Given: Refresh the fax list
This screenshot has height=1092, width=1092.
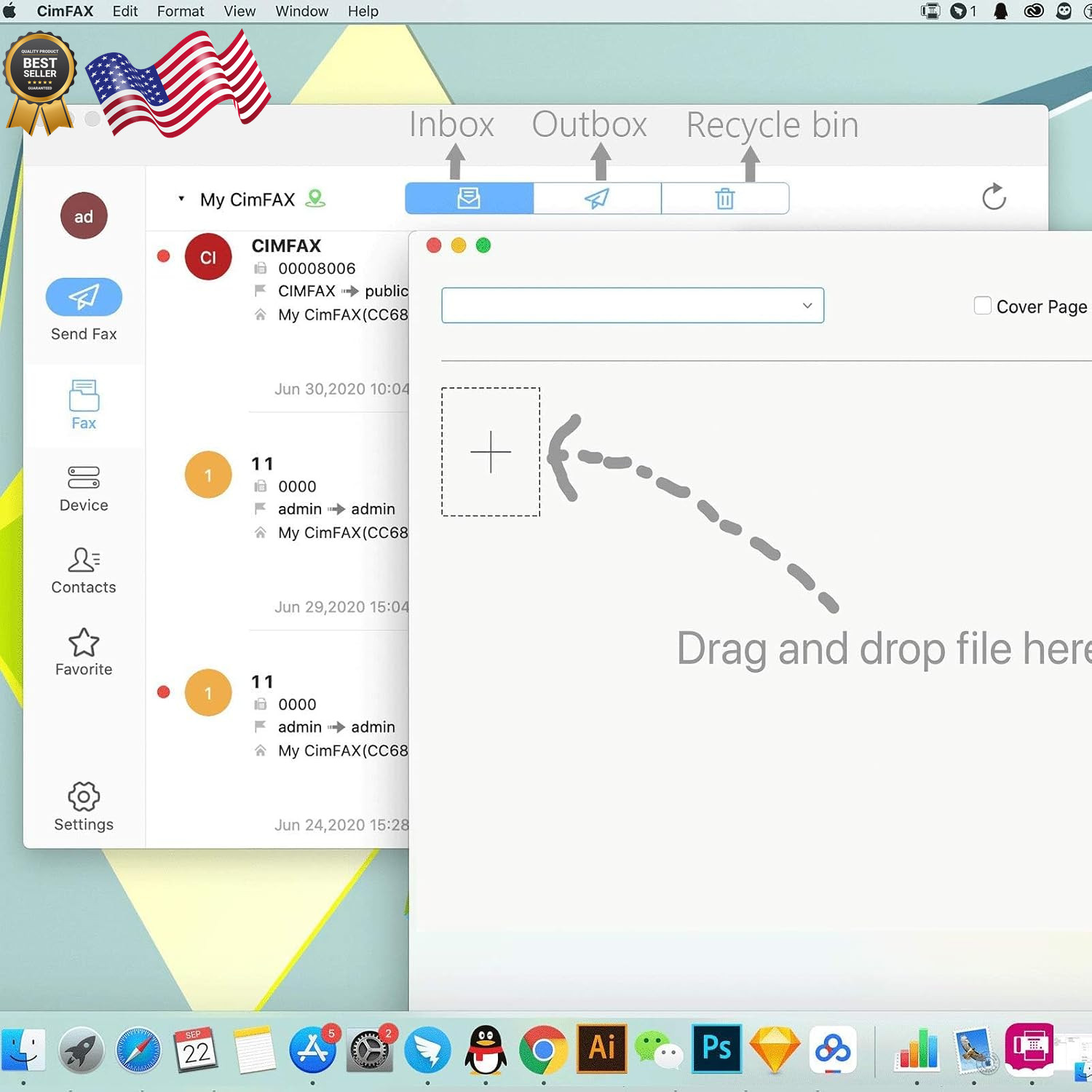Looking at the screenshot, I should (994, 197).
